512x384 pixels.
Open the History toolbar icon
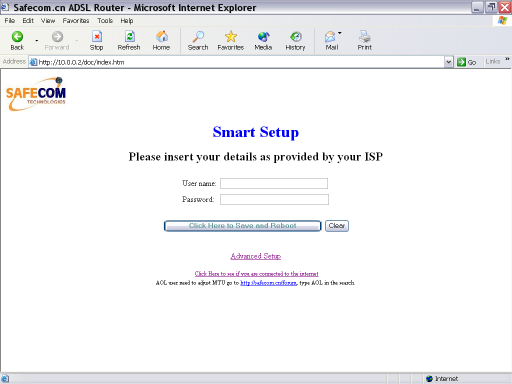296,36
